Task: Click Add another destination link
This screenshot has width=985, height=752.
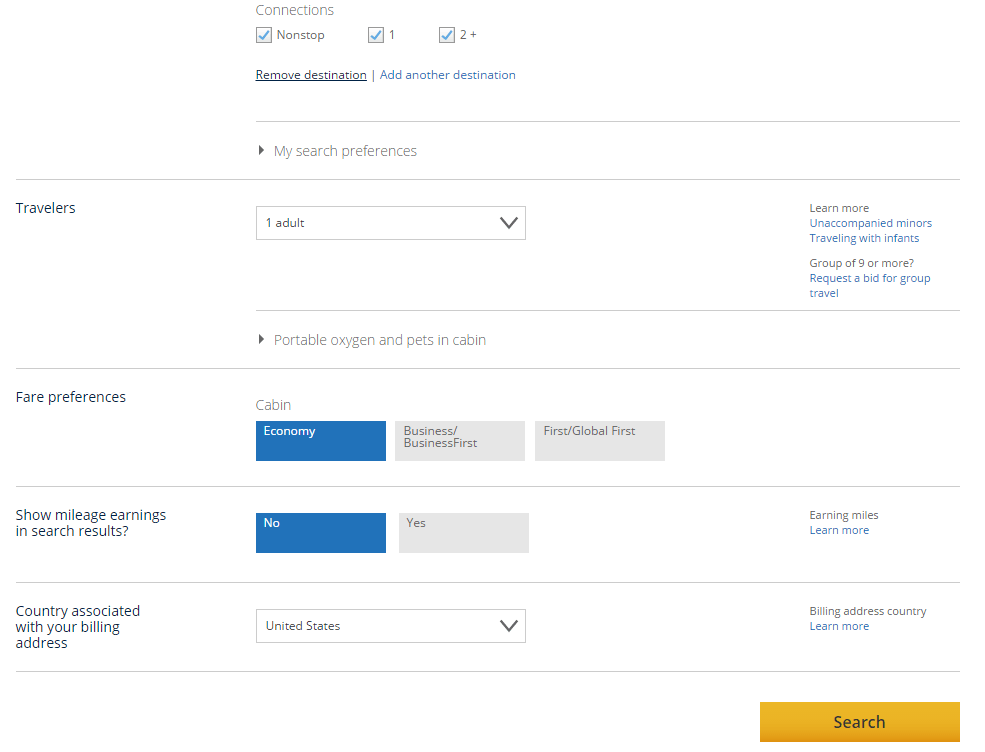Action: point(447,75)
